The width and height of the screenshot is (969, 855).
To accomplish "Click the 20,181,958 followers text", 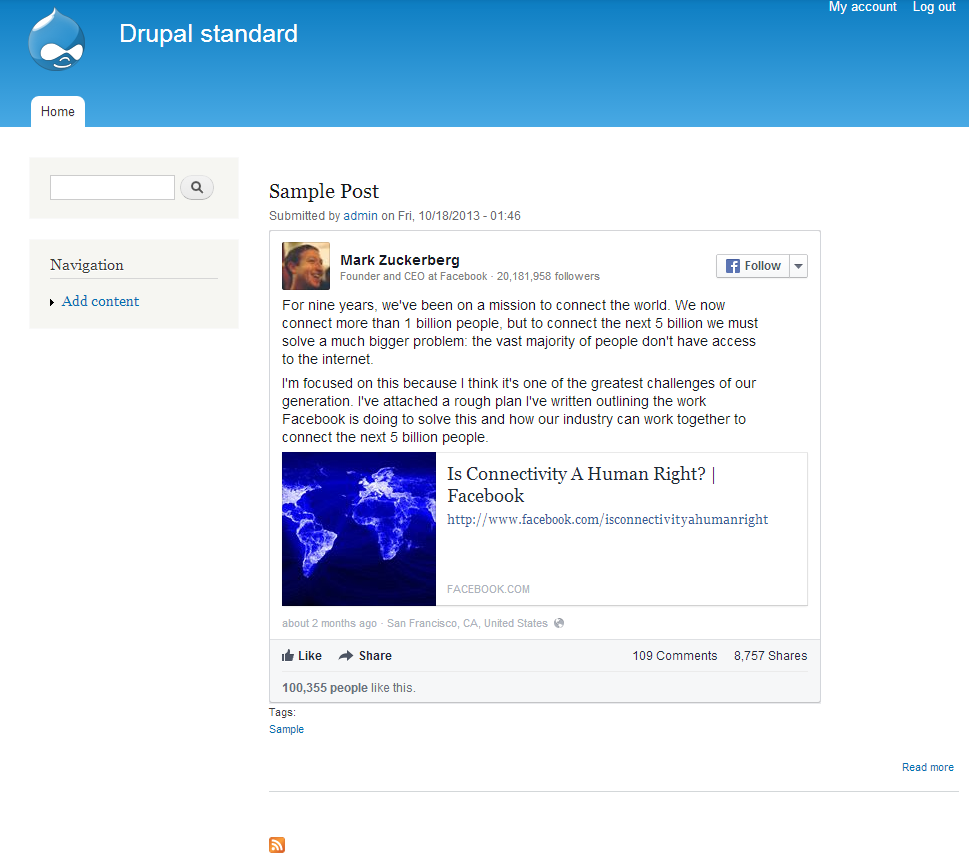I will coord(548,276).
